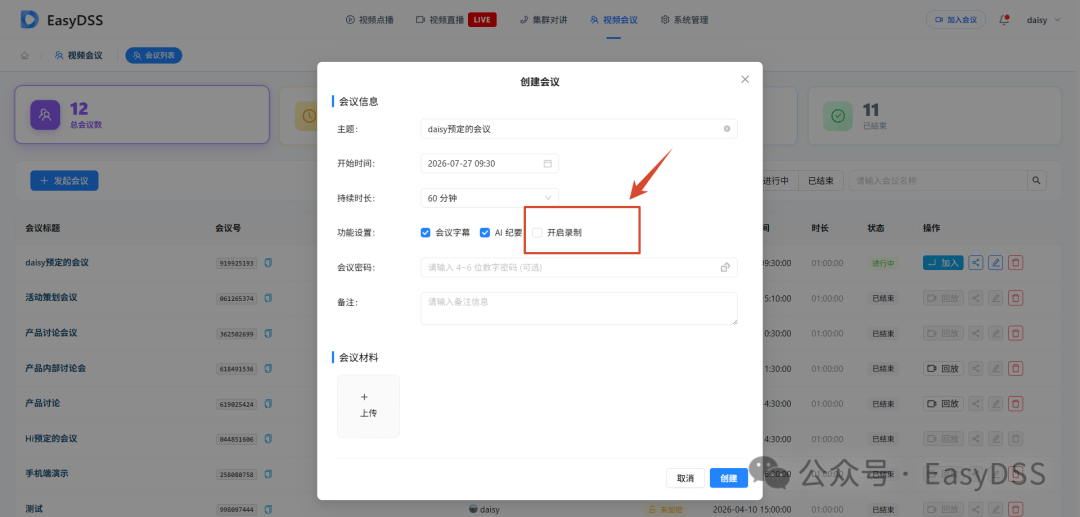Edit the daisy预定的会议 row
Viewport: 1080px width, 517px height.
995,262
